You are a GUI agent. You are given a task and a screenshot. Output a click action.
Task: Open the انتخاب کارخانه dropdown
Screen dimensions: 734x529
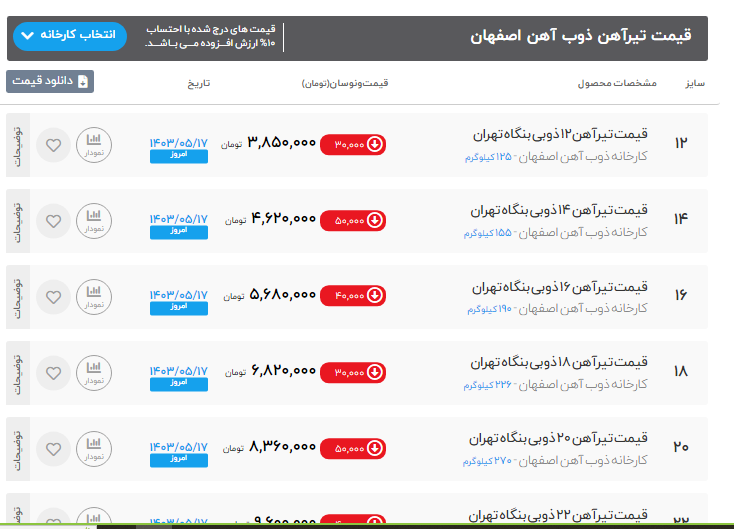70,36
